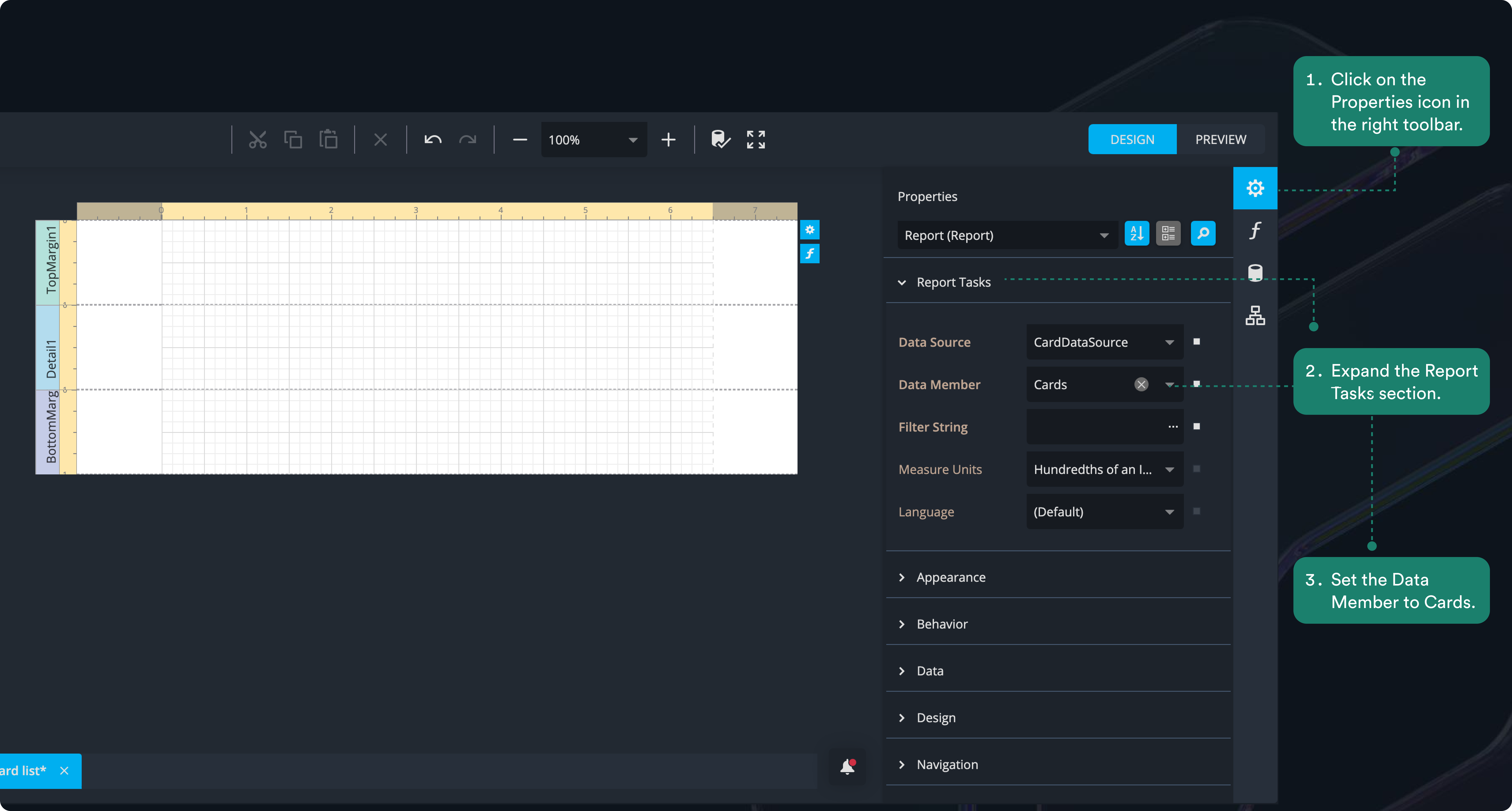
Task: Sort properties alphabetically A-Z
Action: coord(1137,234)
